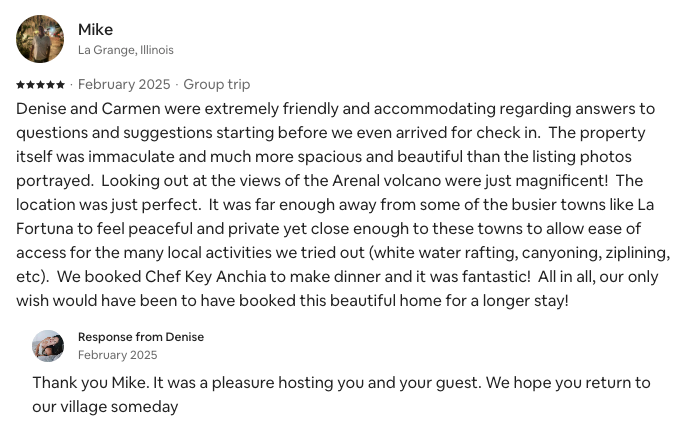
Task: Click the last star in the rating
Action: point(61,85)
